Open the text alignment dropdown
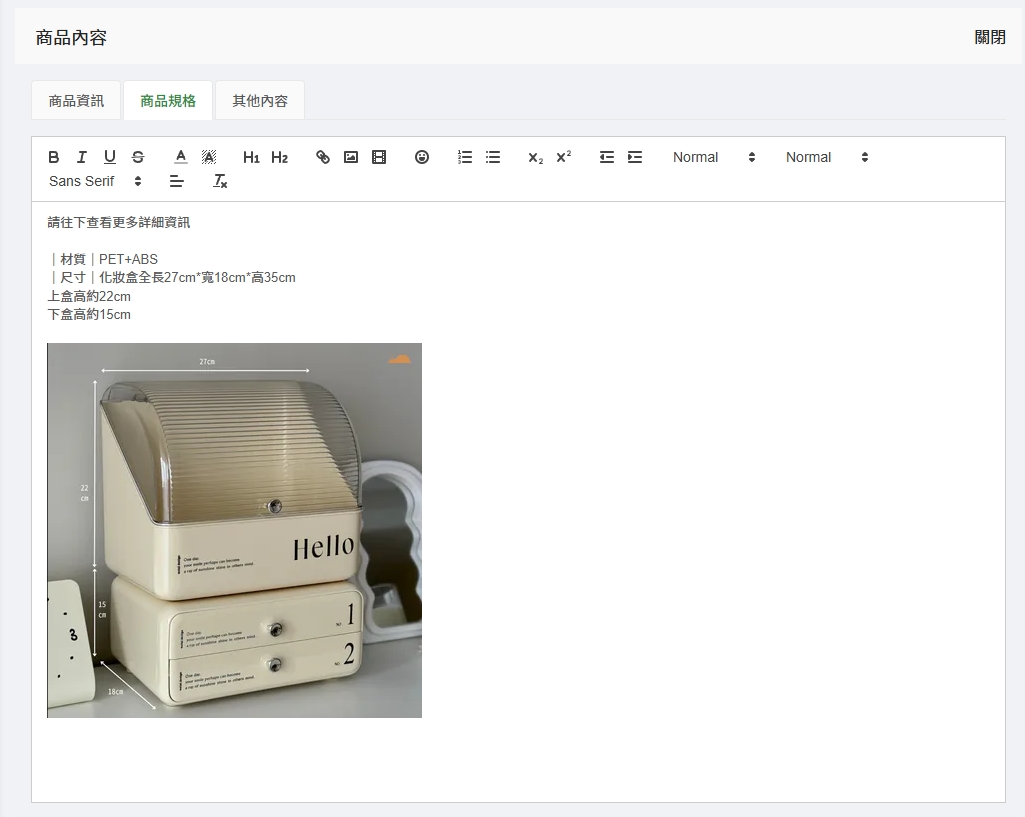Image resolution: width=1025 pixels, height=817 pixels. (177, 181)
